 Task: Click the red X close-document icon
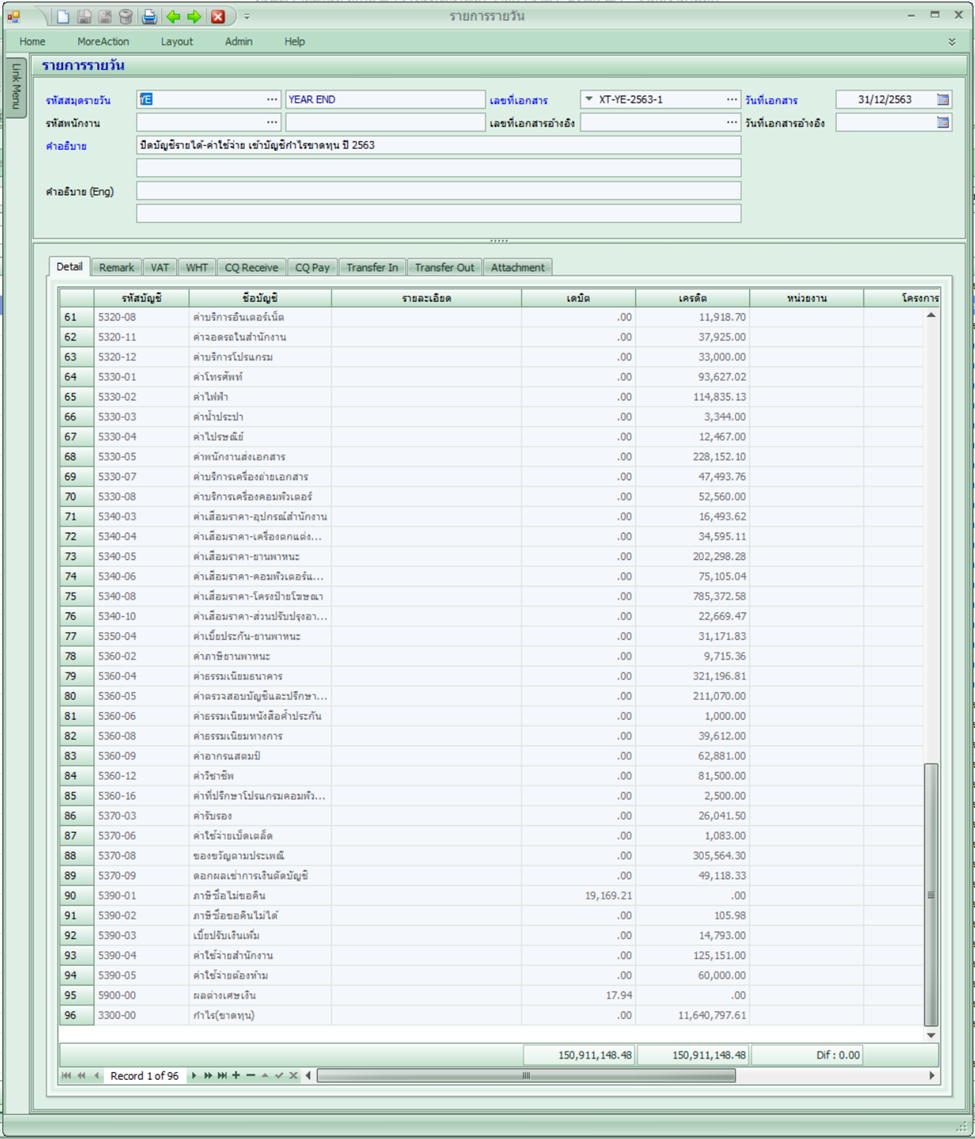(218, 16)
